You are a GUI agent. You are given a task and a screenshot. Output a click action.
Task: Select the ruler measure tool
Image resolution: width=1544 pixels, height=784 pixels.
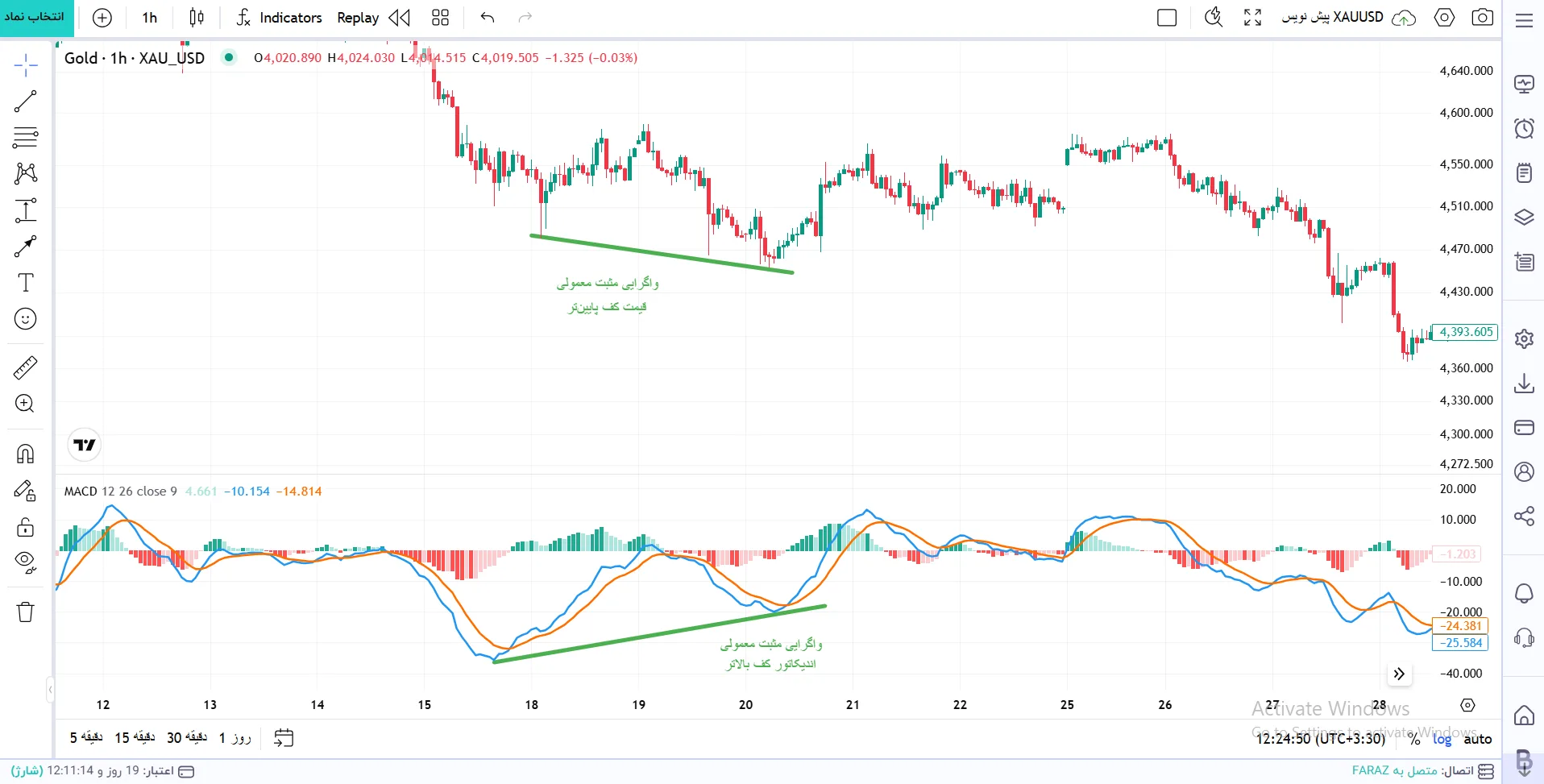(26, 367)
